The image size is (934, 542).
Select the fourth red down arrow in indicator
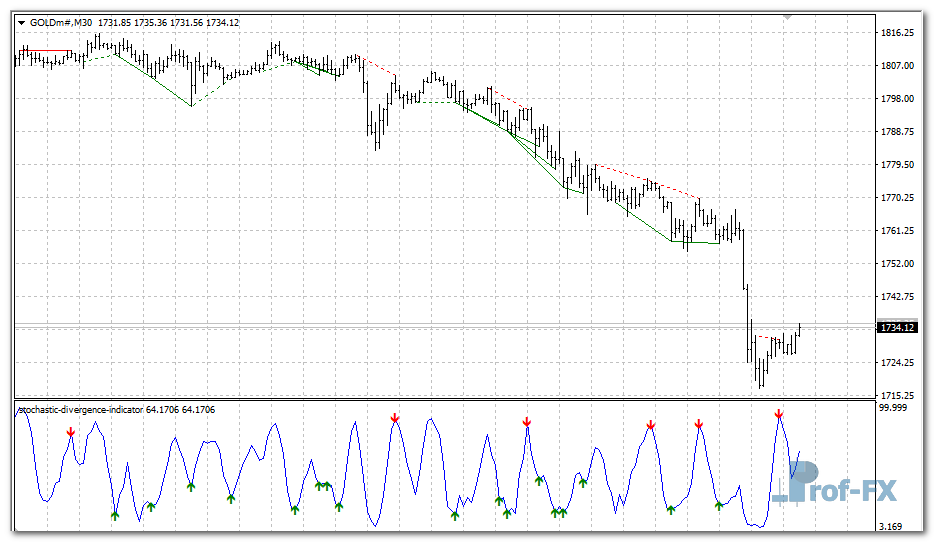click(651, 425)
